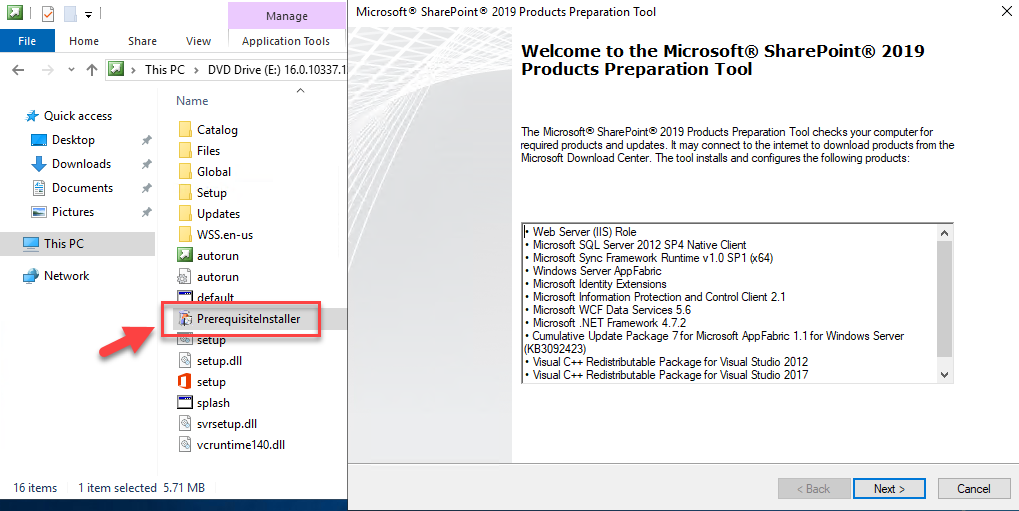
Task: Open Network in navigation pane
Action: (66, 276)
